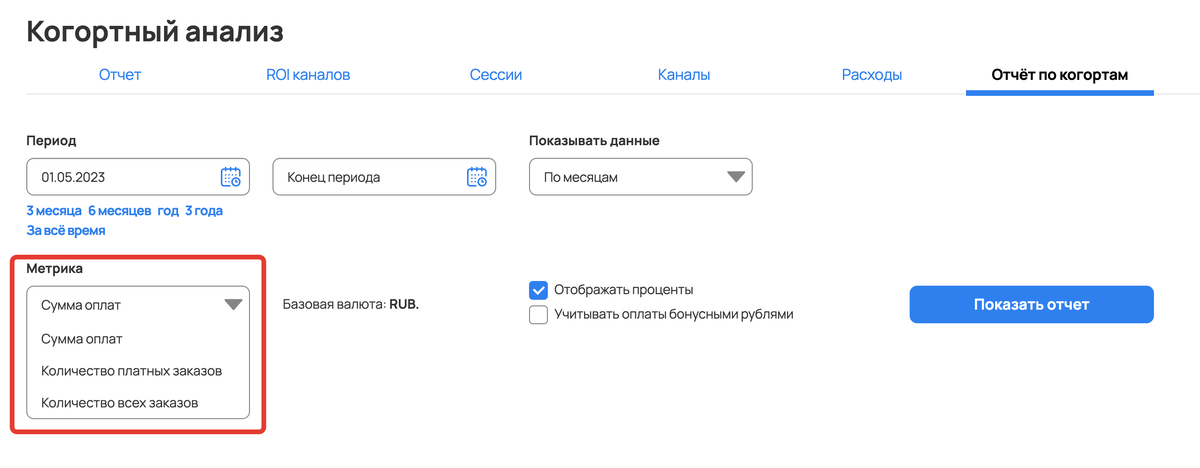
Task: Switch to the Расходы tab
Action: [x=872, y=75]
